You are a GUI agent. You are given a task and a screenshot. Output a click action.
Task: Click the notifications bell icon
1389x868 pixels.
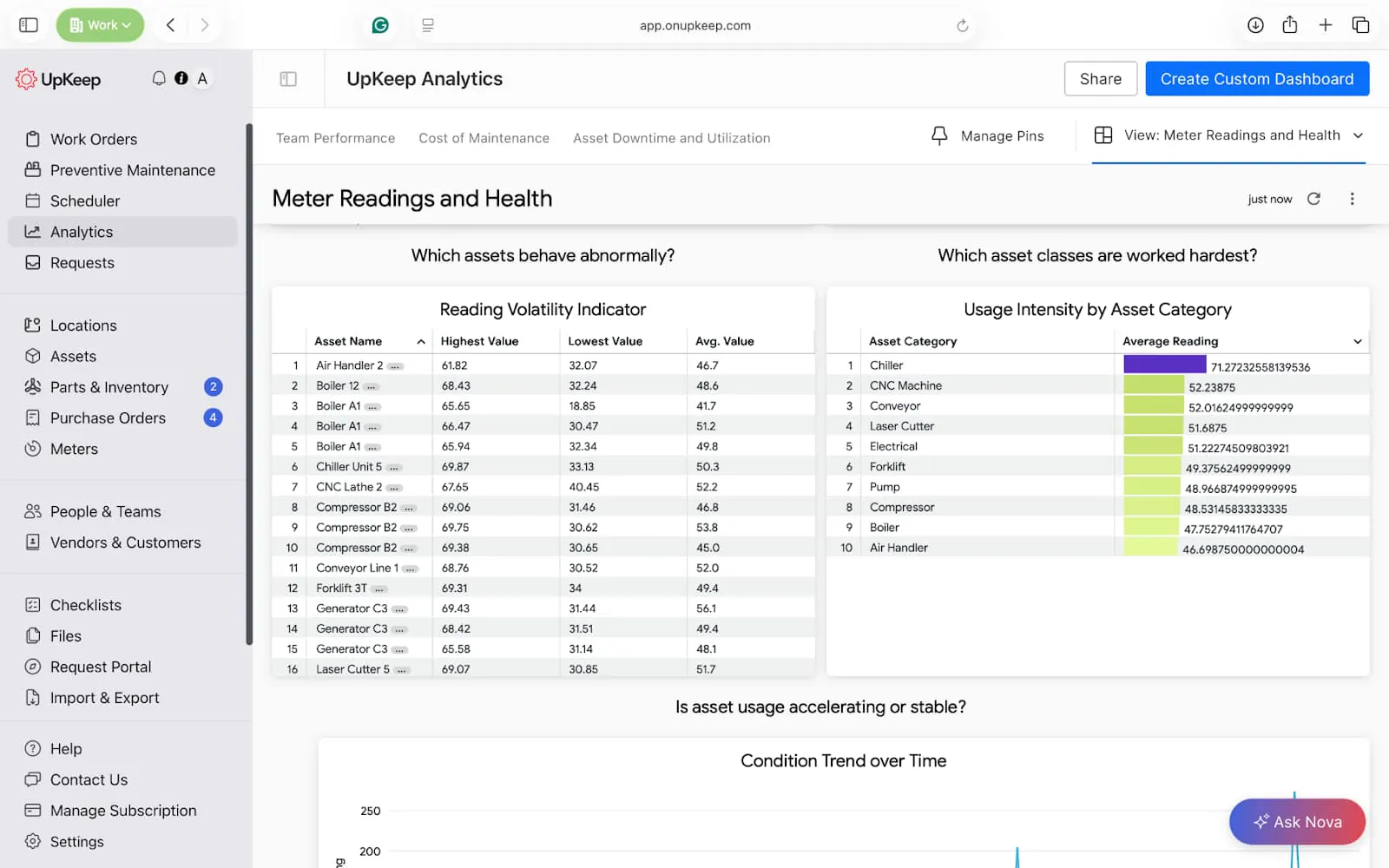pyautogui.click(x=159, y=78)
